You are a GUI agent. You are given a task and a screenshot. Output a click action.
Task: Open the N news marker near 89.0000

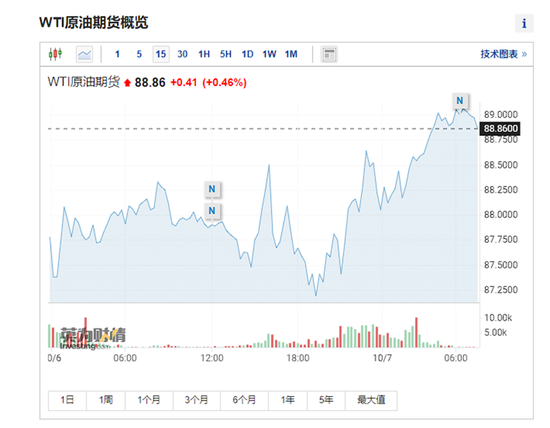[x=460, y=101]
